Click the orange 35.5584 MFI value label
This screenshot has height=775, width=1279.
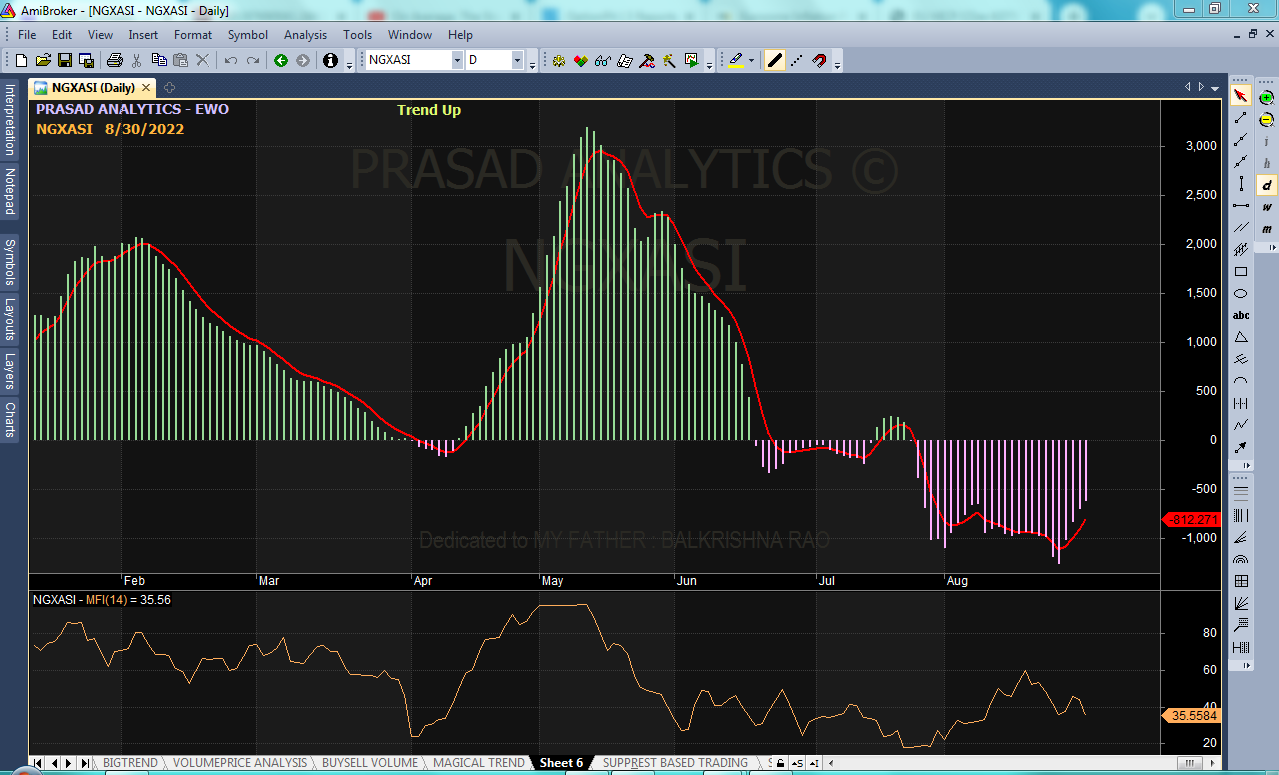(1192, 715)
